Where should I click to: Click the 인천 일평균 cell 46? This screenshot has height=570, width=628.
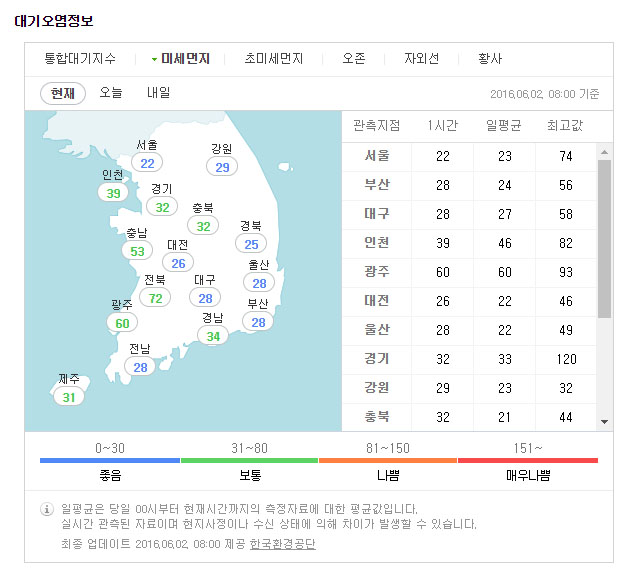tap(505, 243)
